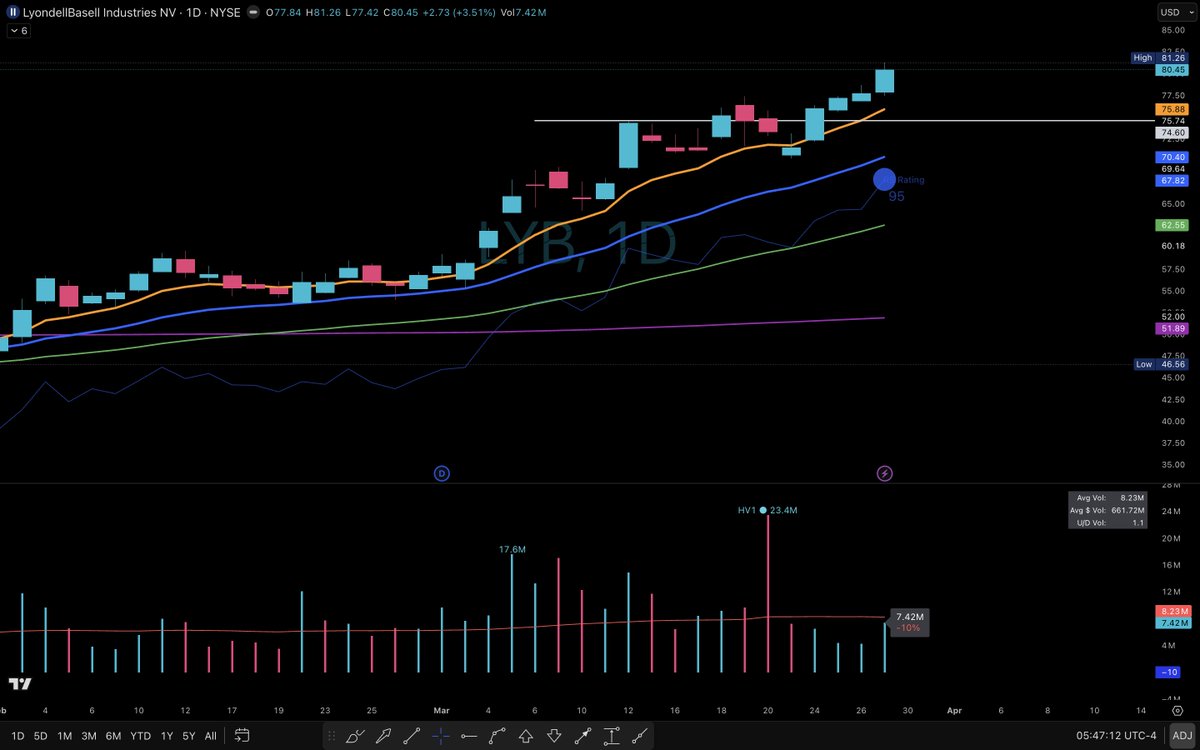Image resolution: width=1200 pixels, height=750 pixels.
Task: Select the brush drawing tool
Action: tap(355, 736)
